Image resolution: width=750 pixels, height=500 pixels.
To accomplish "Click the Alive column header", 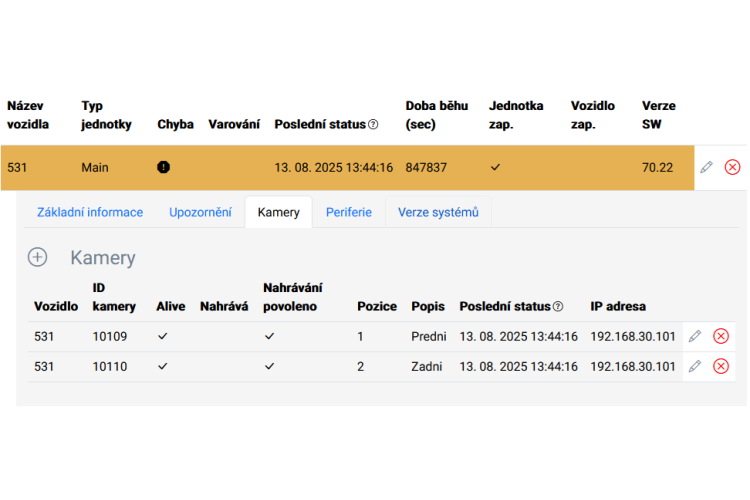I will tap(171, 307).
